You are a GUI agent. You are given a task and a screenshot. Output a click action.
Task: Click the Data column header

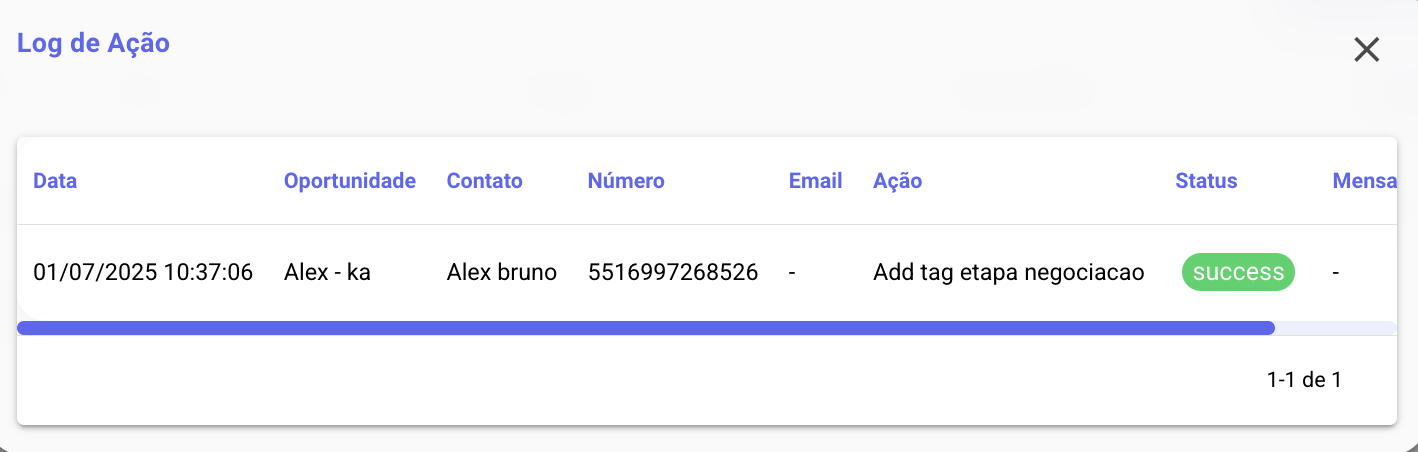pyautogui.click(x=55, y=181)
